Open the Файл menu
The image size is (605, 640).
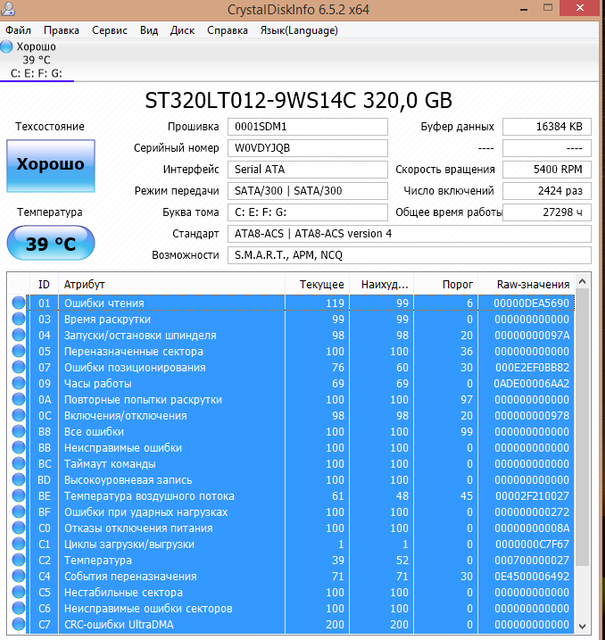pos(18,31)
